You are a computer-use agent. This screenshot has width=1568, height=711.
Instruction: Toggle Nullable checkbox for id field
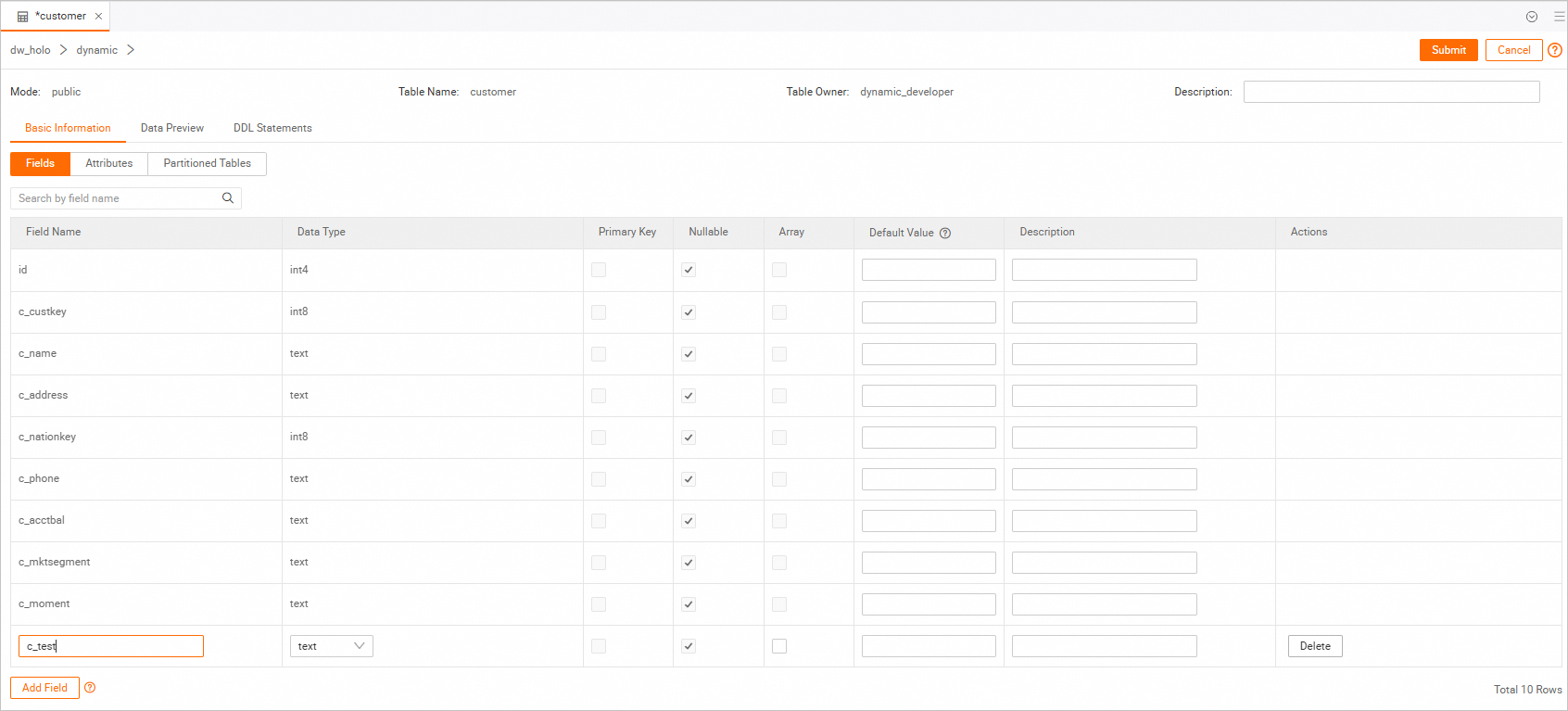pos(689,270)
